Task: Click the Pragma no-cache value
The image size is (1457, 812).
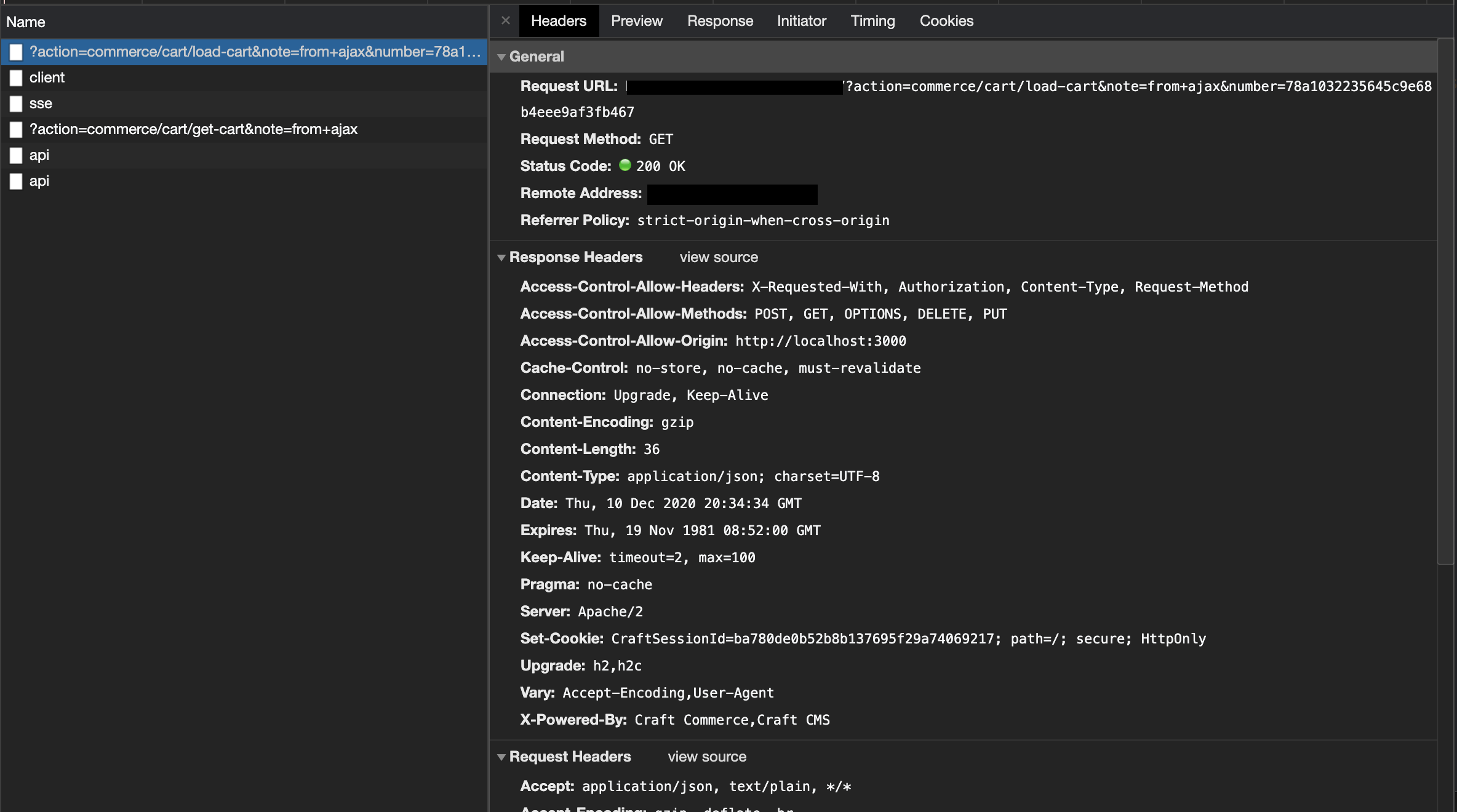Action: click(620, 584)
